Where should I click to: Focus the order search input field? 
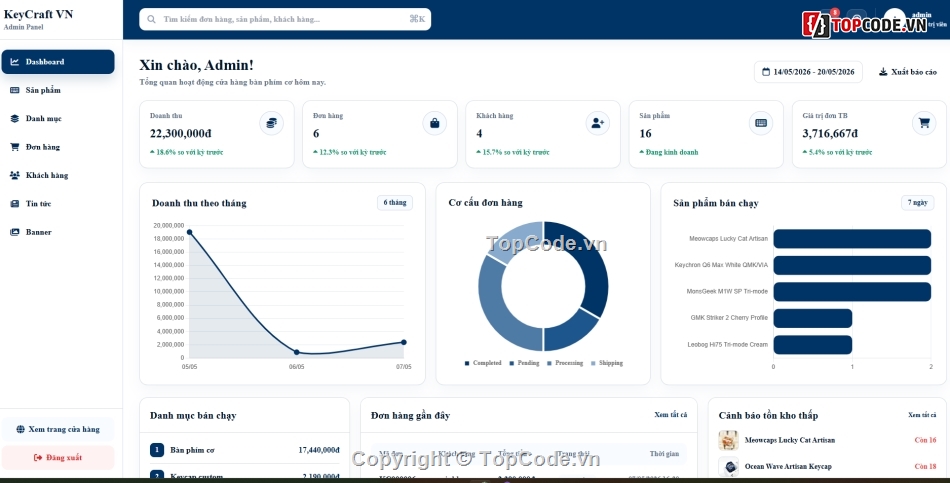(x=285, y=19)
